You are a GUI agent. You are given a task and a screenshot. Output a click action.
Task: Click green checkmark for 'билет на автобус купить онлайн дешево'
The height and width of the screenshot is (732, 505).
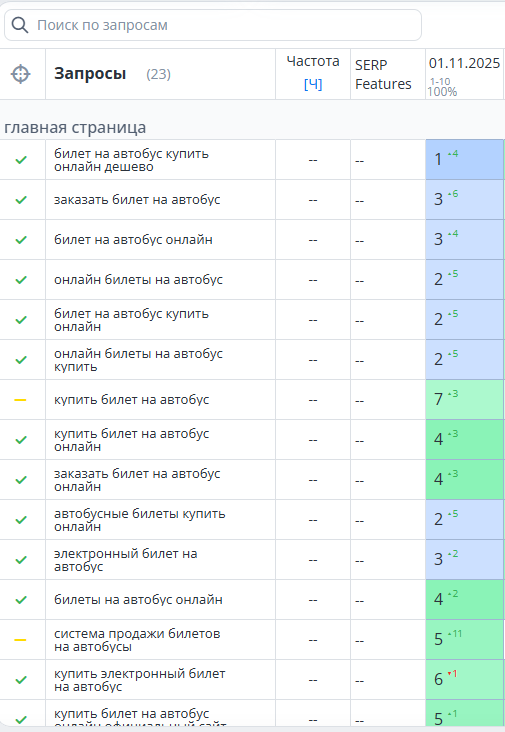click(x=21, y=160)
